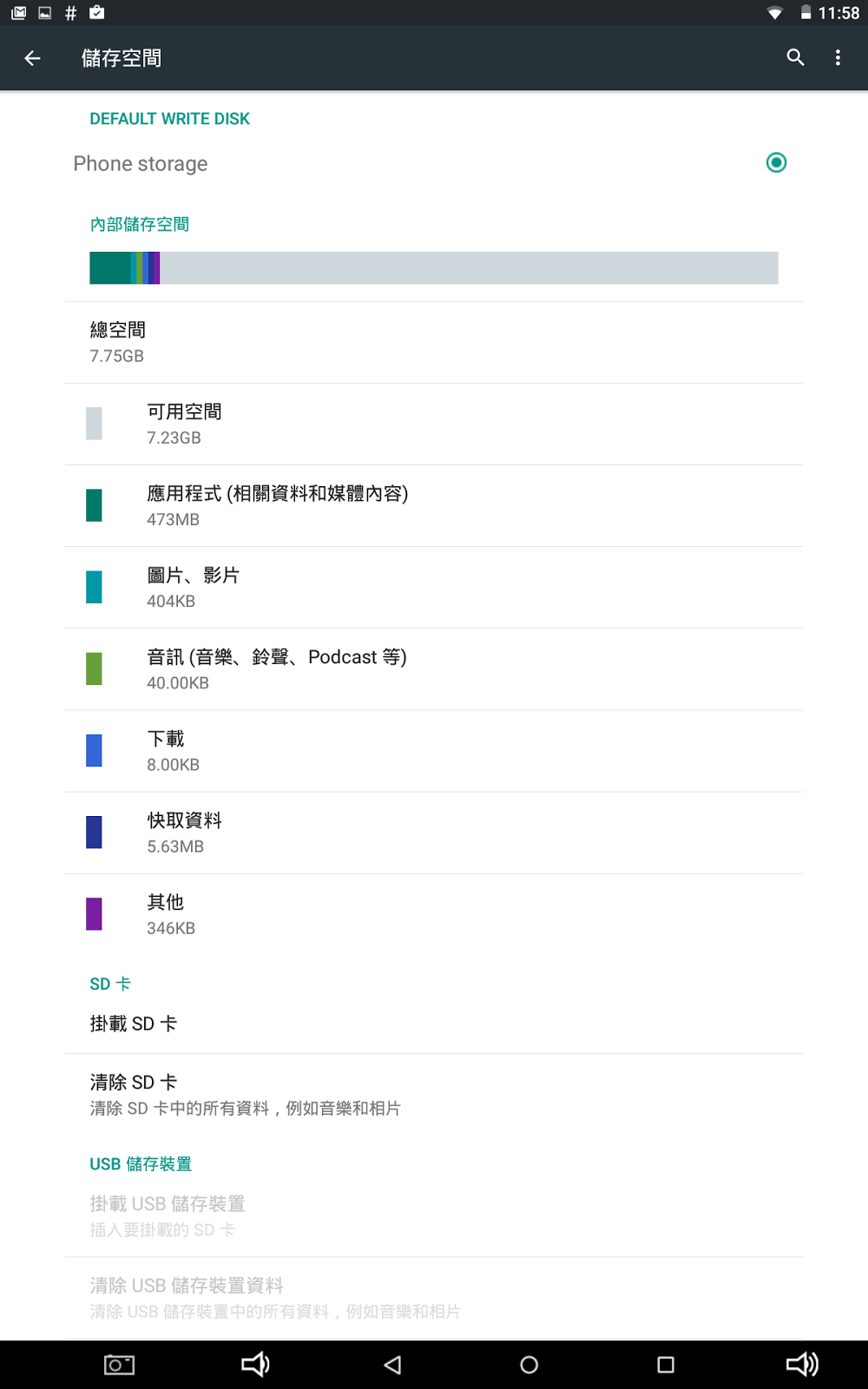The image size is (868, 1389).
Task: Open recent apps square button
Action: click(x=666, y=1365)
